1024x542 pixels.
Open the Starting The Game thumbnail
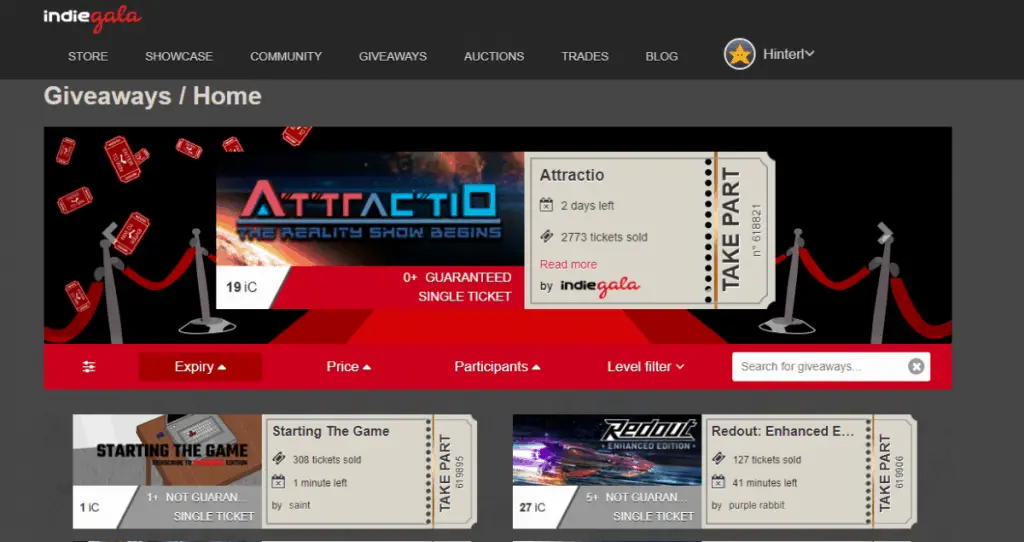tap(168, 449)
